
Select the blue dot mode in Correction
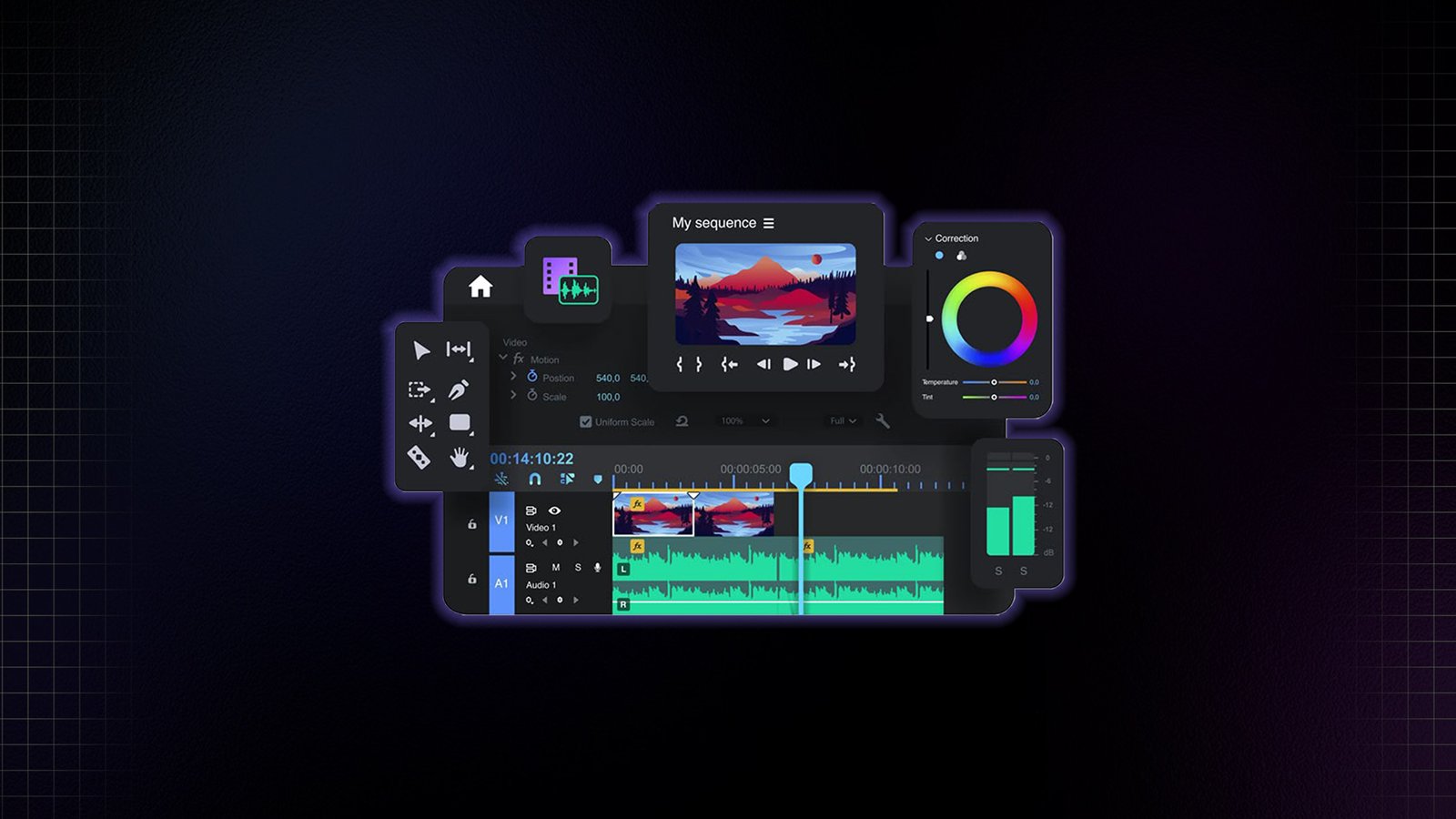click(x=939, y=256)
